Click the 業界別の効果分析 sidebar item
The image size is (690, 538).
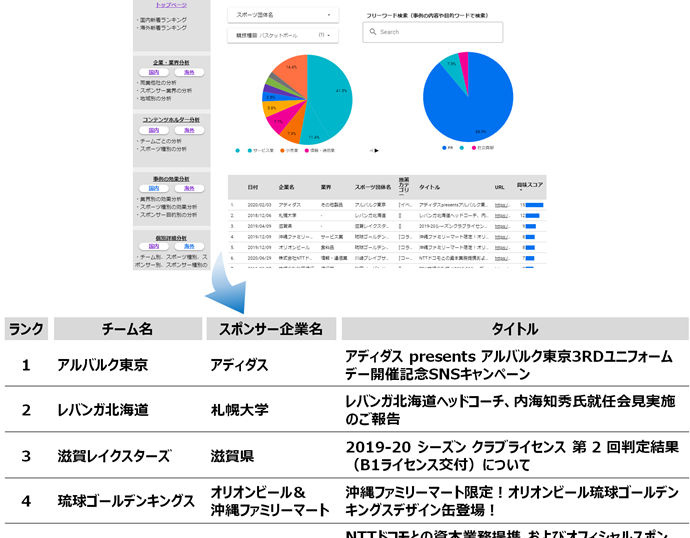pos(160,199)
